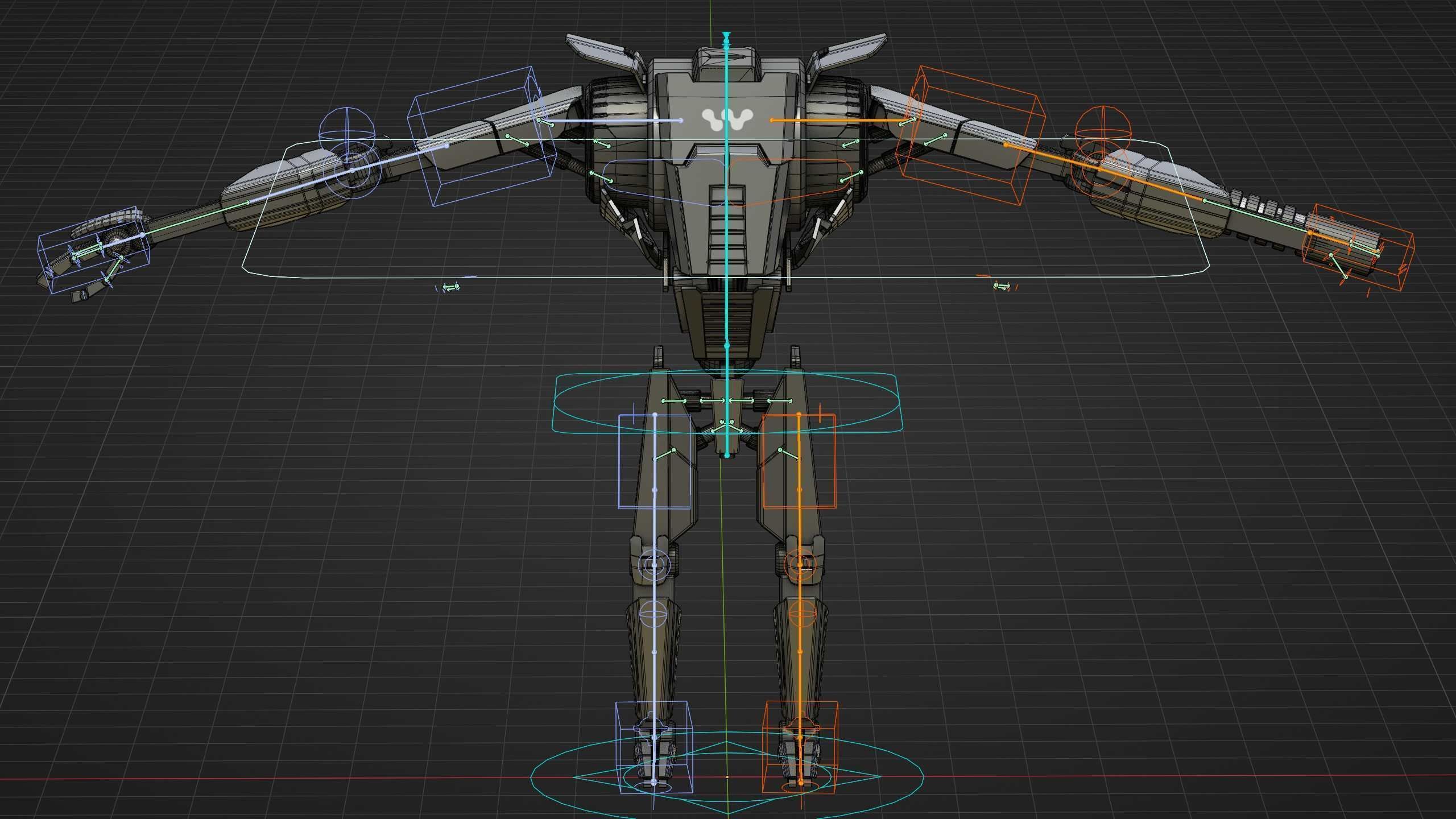Select the orange shoulder bone on chest

(x=843, y=121)
